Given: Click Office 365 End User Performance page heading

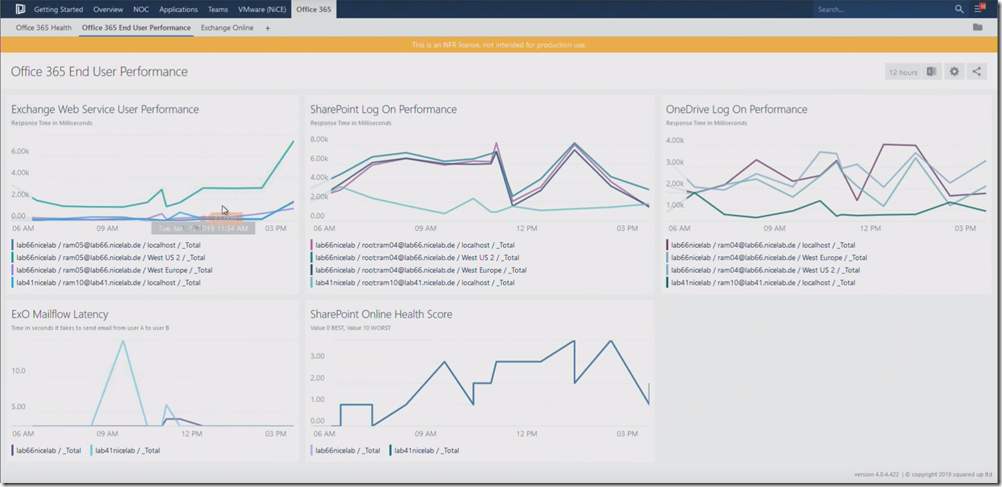Looking at the screenshot, I should [x=99, y=72].
